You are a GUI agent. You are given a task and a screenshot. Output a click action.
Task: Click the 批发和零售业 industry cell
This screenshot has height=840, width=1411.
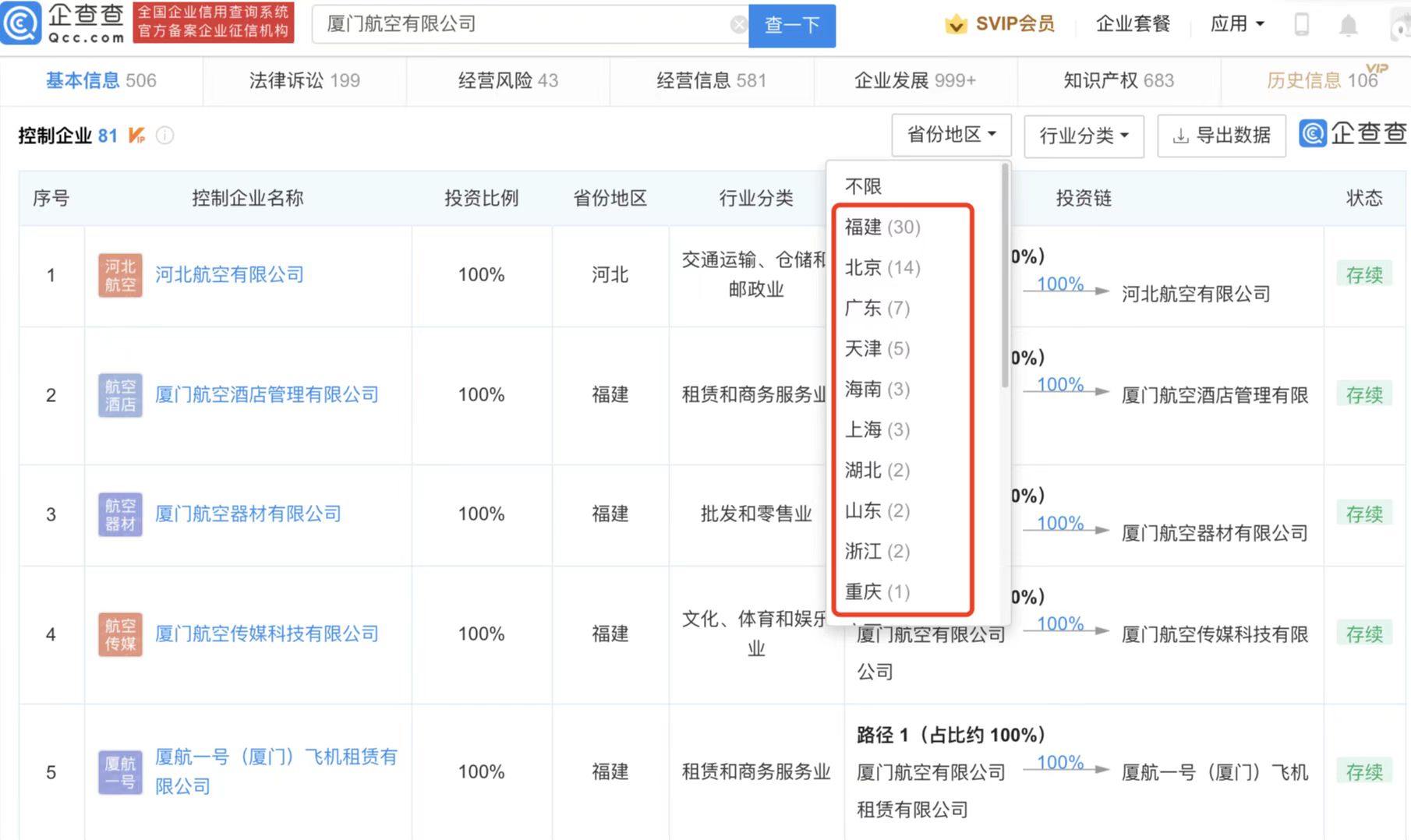click(756, 514)
